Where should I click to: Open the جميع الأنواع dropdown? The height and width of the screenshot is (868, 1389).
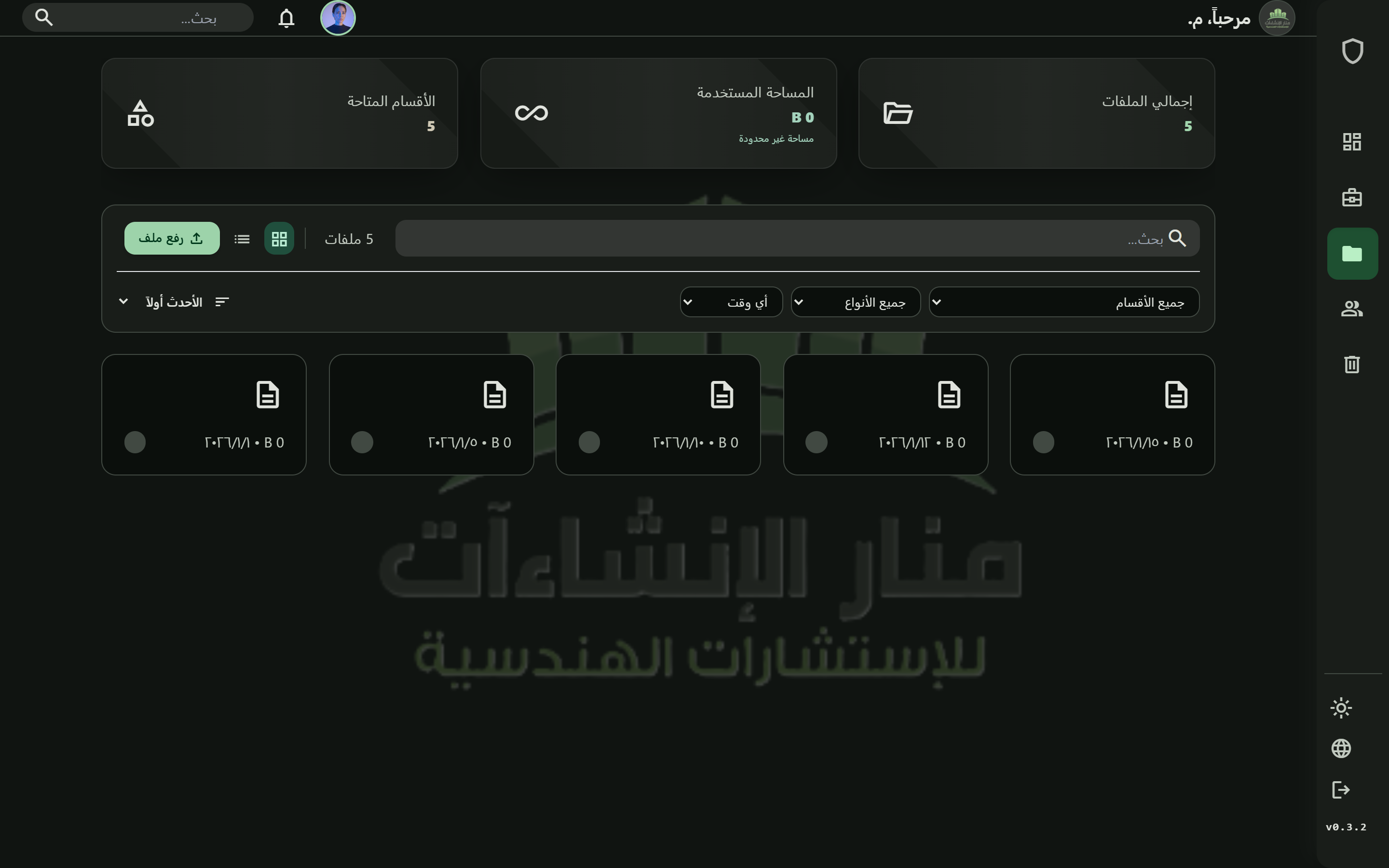pos(855,302)
